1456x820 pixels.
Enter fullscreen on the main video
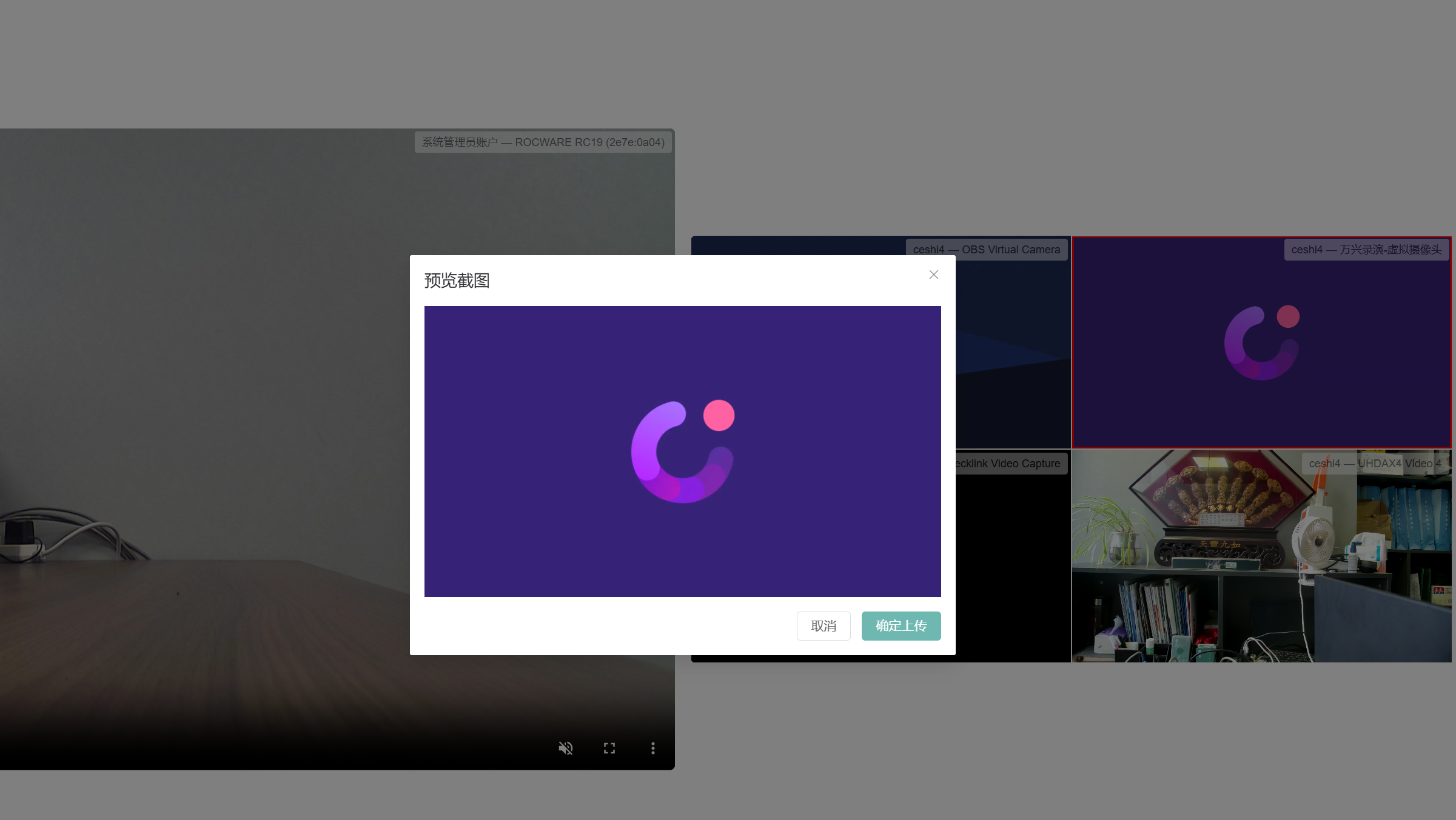coord(609,748)
